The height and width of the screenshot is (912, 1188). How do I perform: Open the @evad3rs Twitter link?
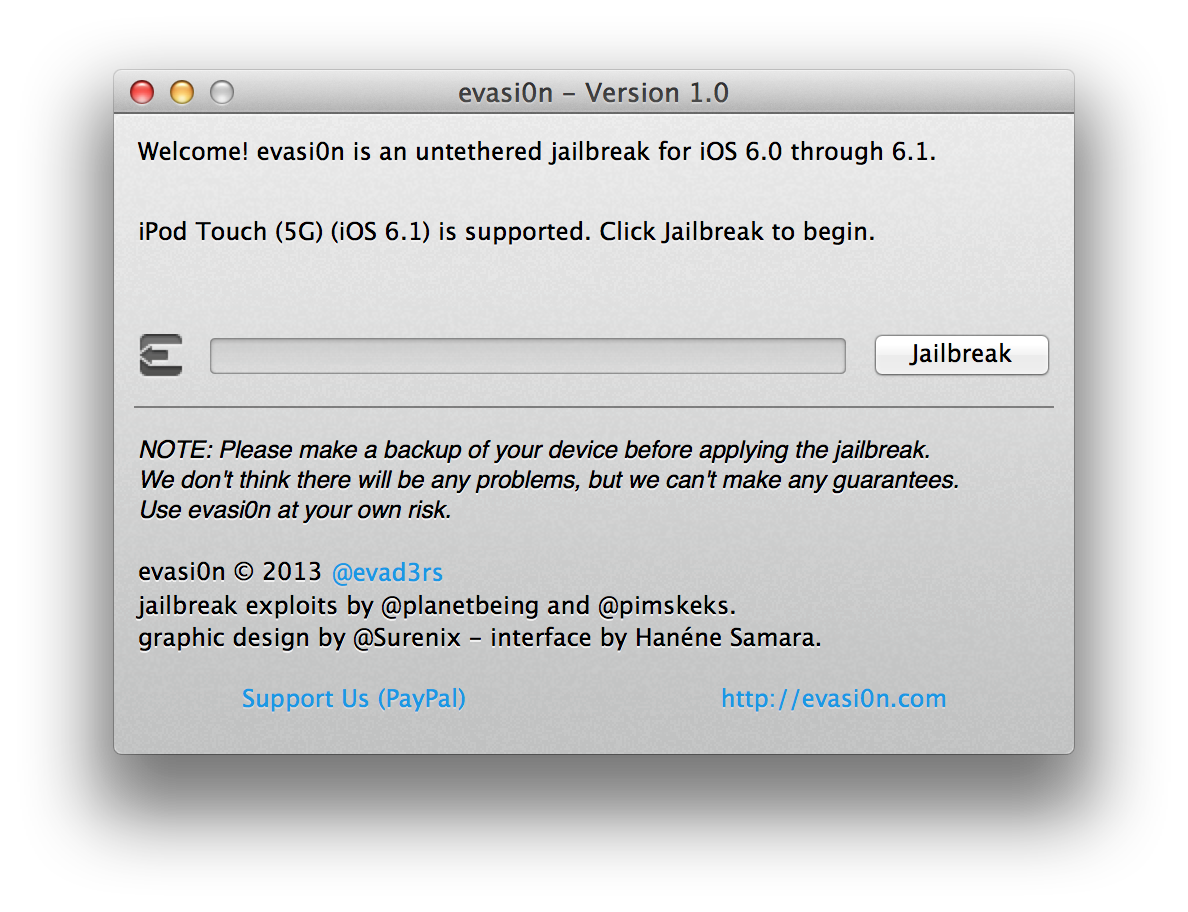point(387,573)
